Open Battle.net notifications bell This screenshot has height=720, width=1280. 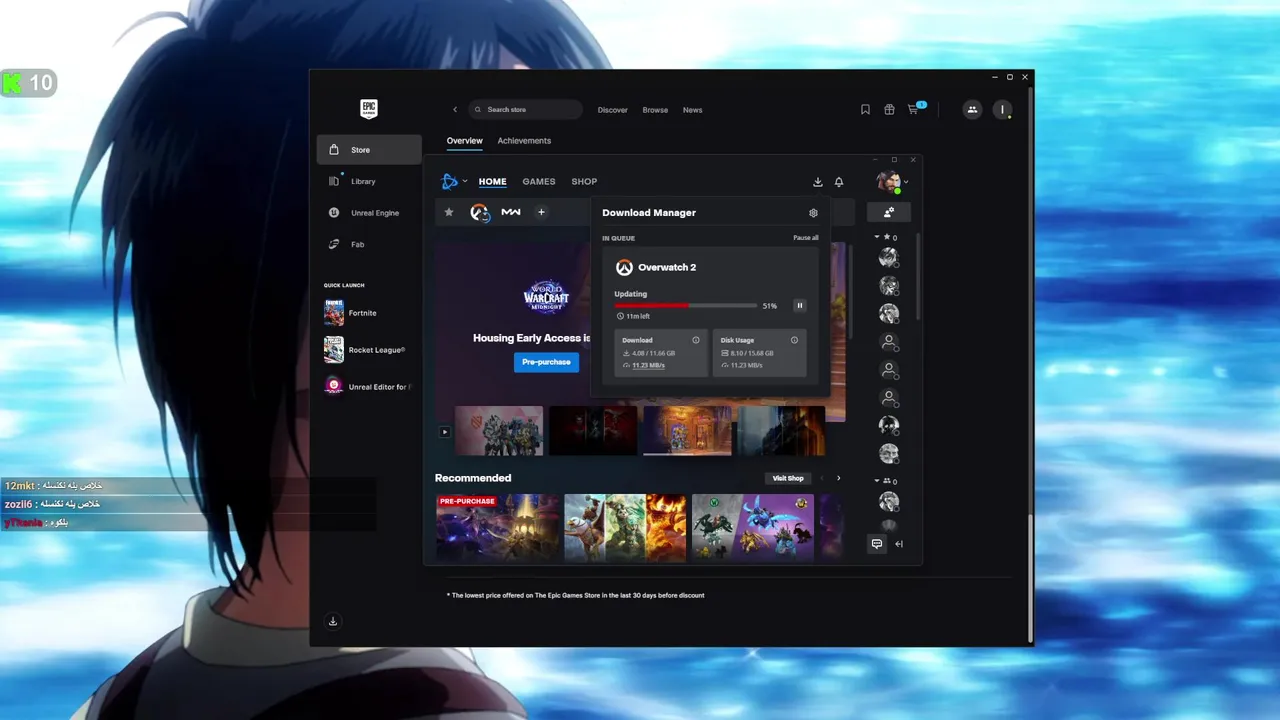coord(839,182)
